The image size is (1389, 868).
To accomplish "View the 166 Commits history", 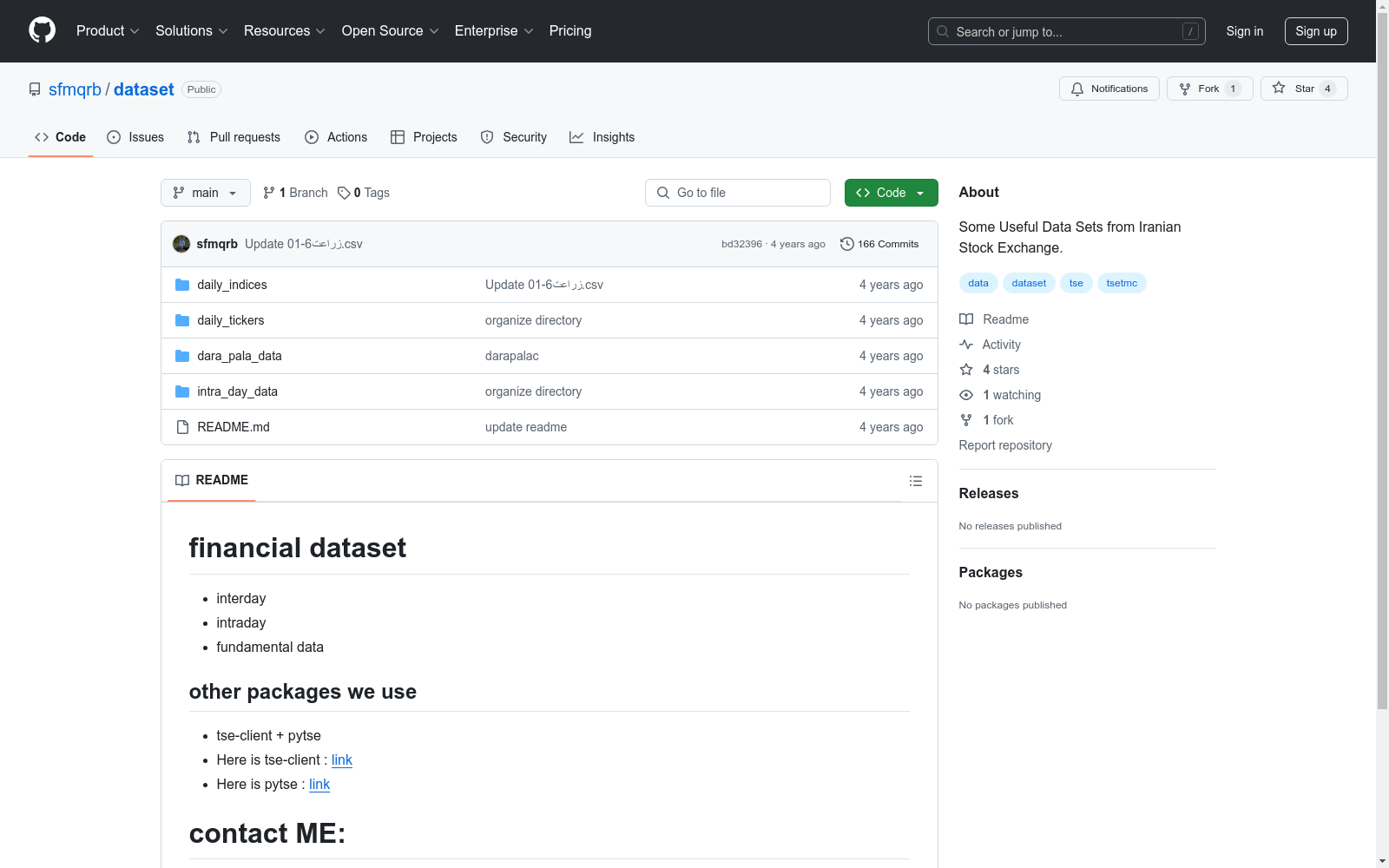I will pos(879,244).
